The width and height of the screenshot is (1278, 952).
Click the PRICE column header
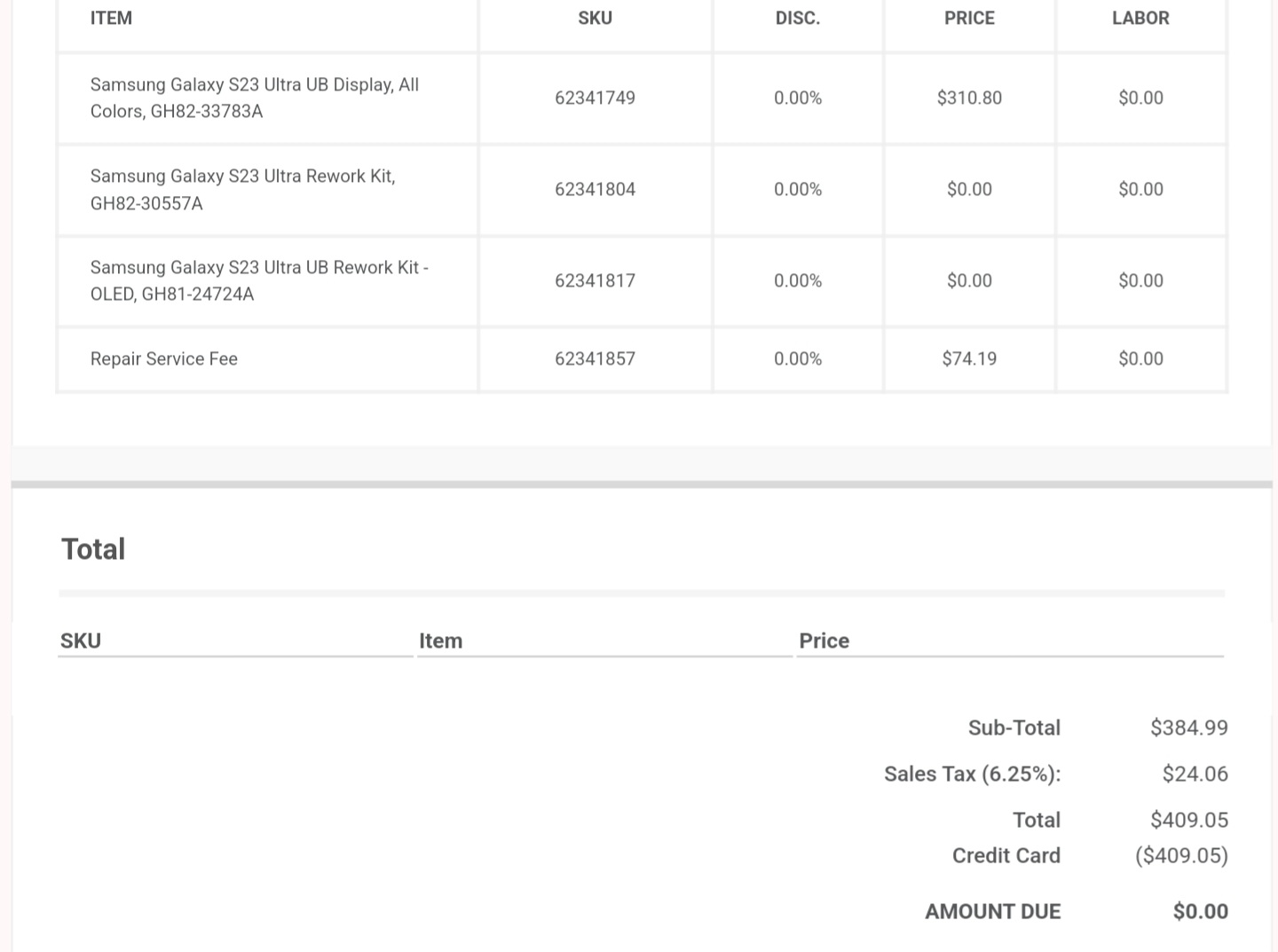[969, 18]
